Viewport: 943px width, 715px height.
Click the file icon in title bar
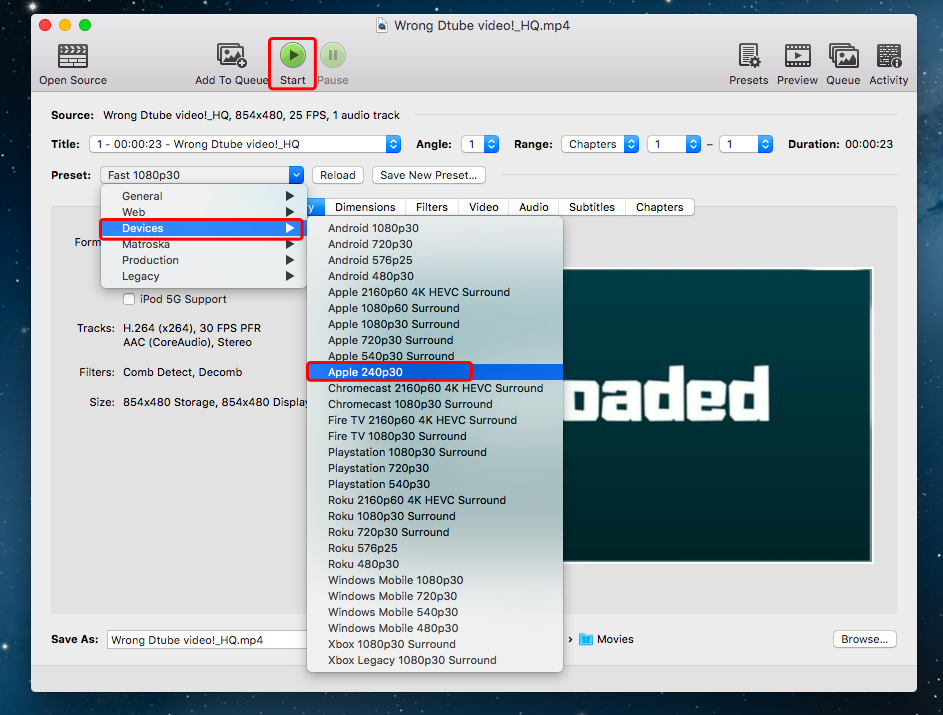point(382,25)
